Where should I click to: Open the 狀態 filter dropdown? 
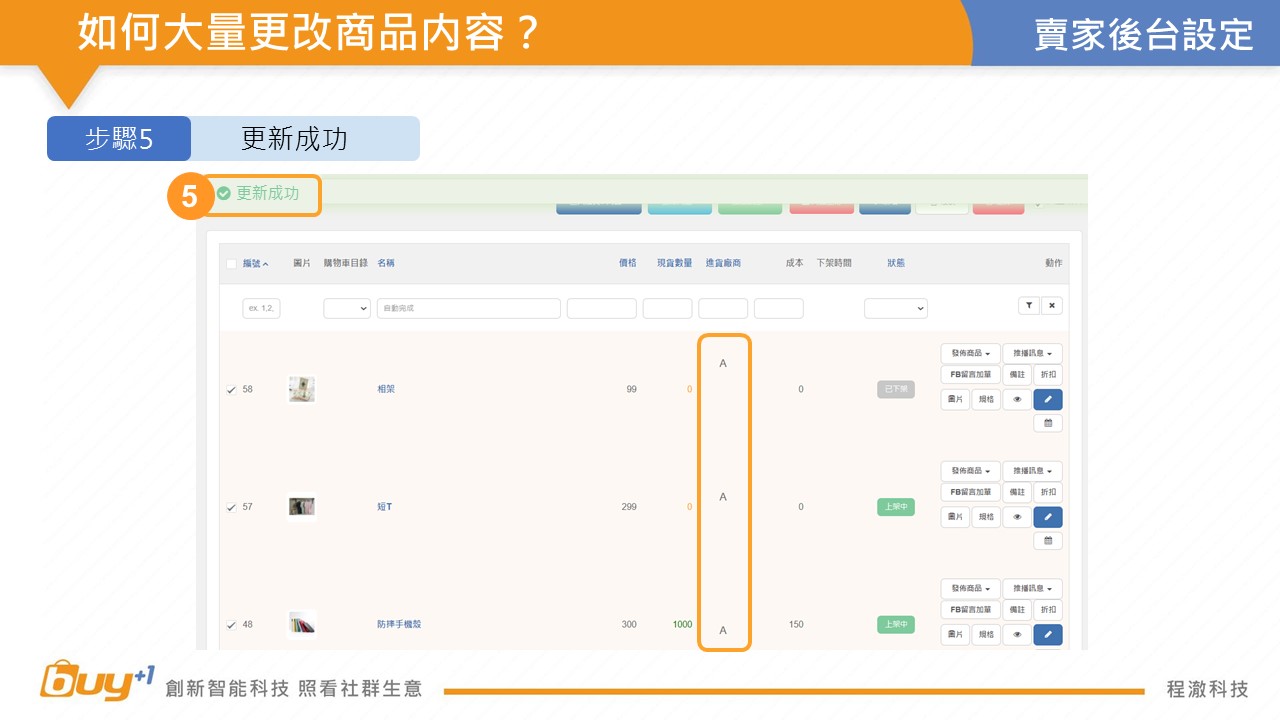pyautogui.click(x=895, y=309)
